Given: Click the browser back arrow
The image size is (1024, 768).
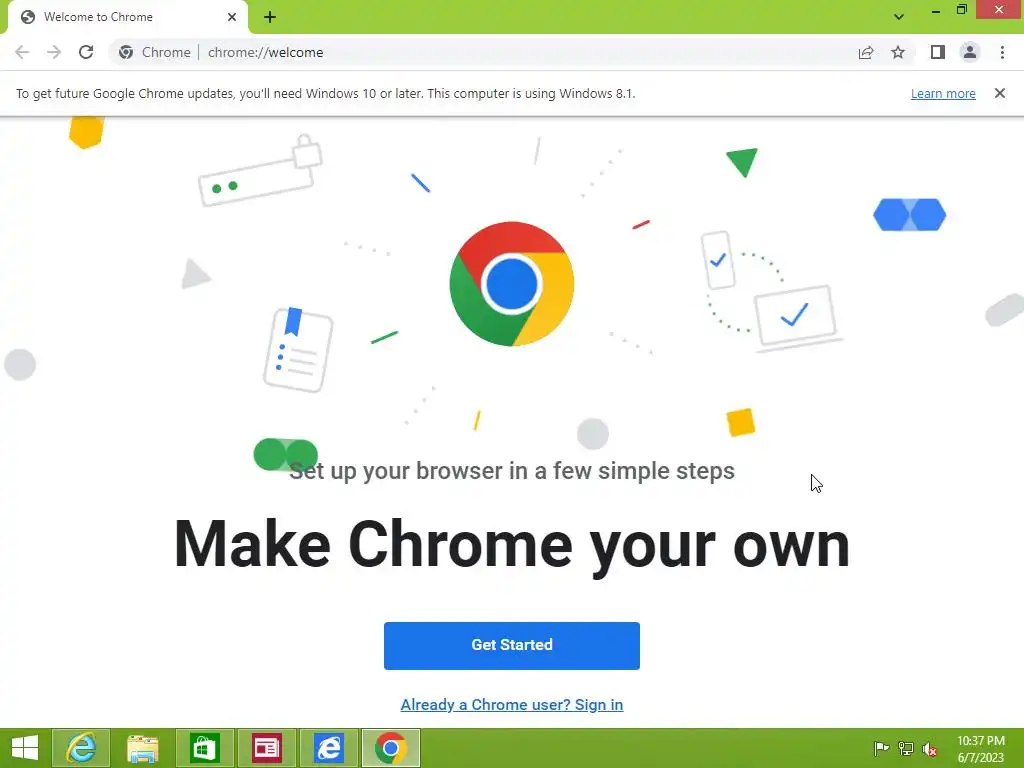Looking at the screenshot, I should coord(22,52).
